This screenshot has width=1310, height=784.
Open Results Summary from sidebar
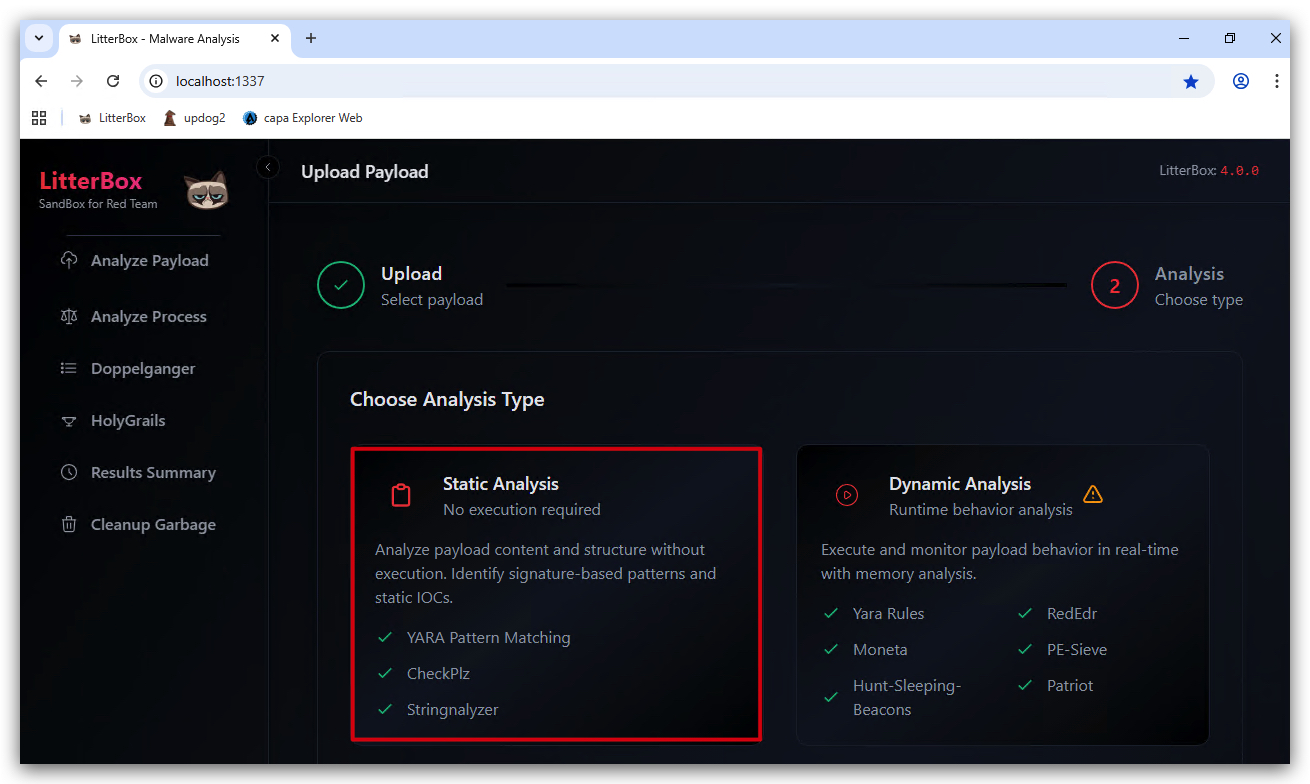coord(153,472)
